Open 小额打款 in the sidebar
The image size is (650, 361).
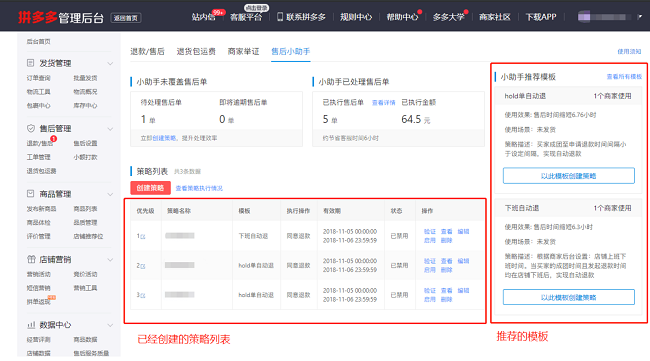[x=85, y=157]
